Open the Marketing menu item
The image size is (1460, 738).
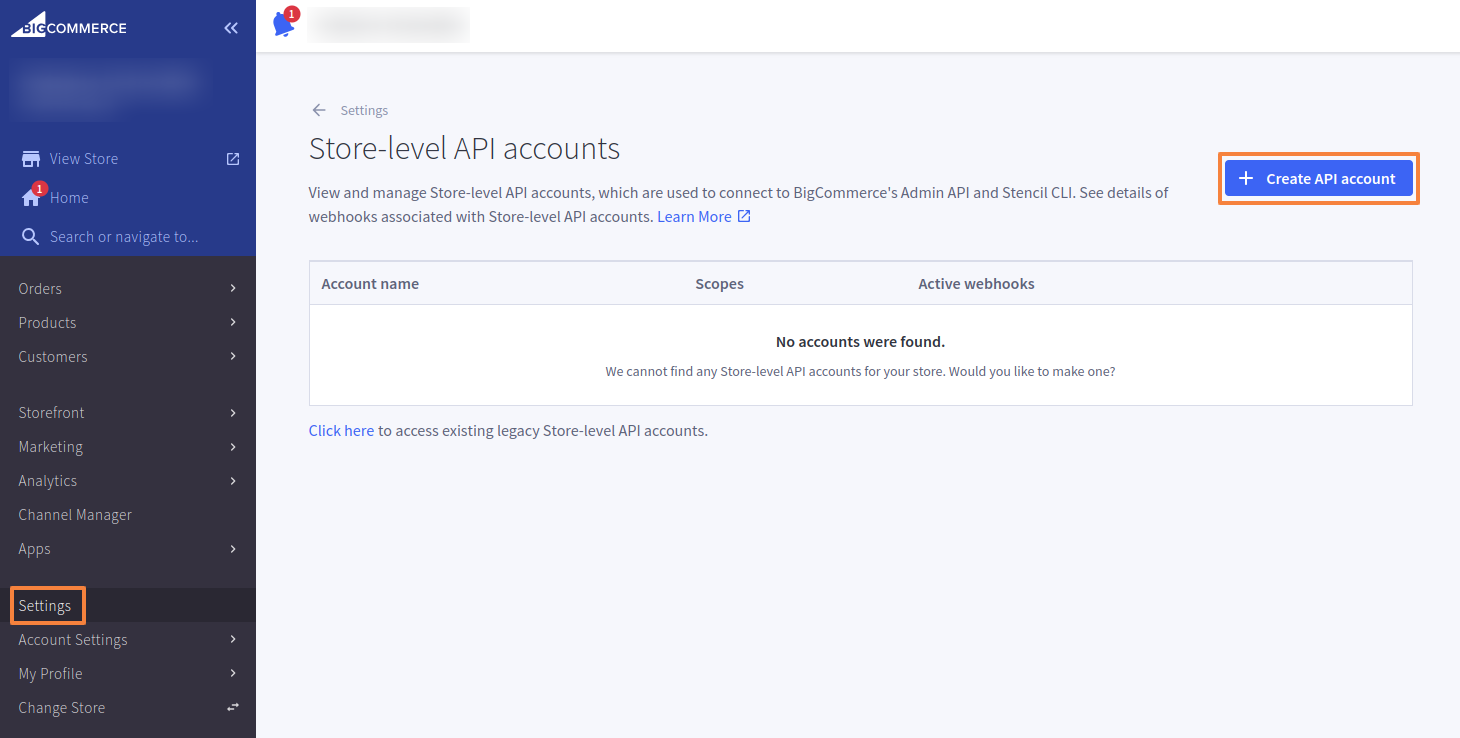[51, 447]
